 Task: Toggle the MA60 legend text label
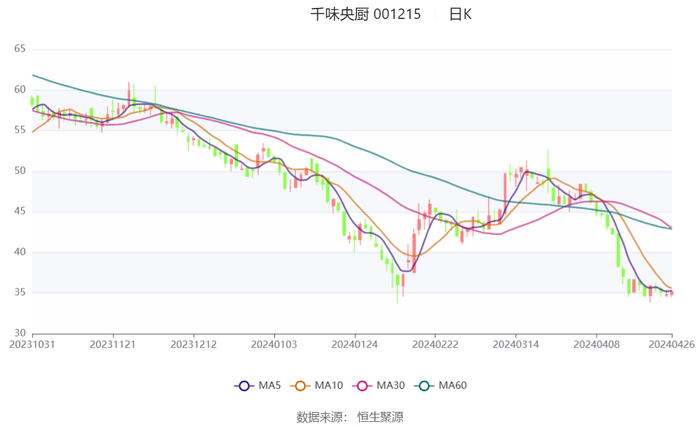coord(453,386)
